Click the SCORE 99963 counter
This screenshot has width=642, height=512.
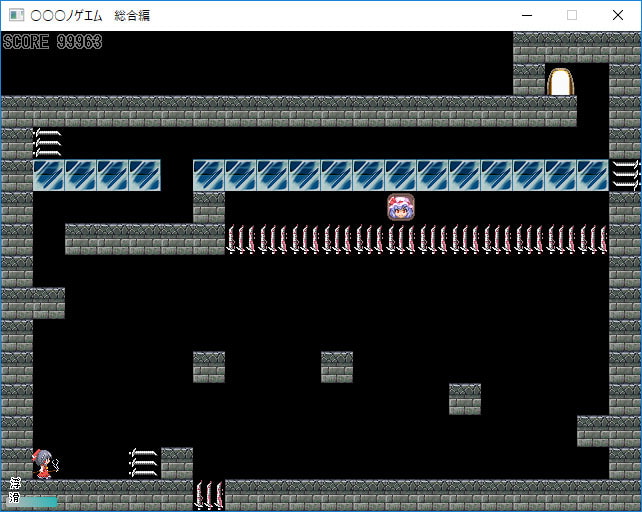pos(52,42)
